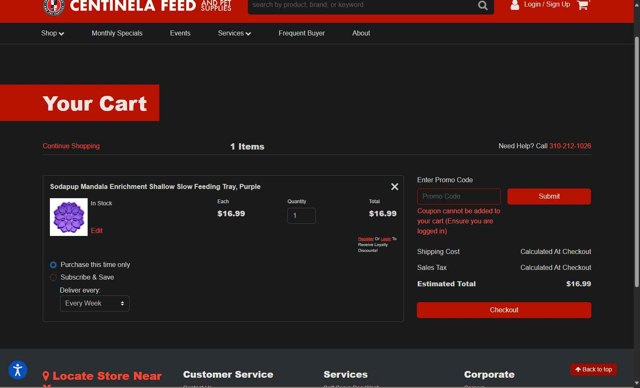This screenshot has width=640, height=388.
Task: Click the 'Sales Tax' label
Action: coord(432,268)
